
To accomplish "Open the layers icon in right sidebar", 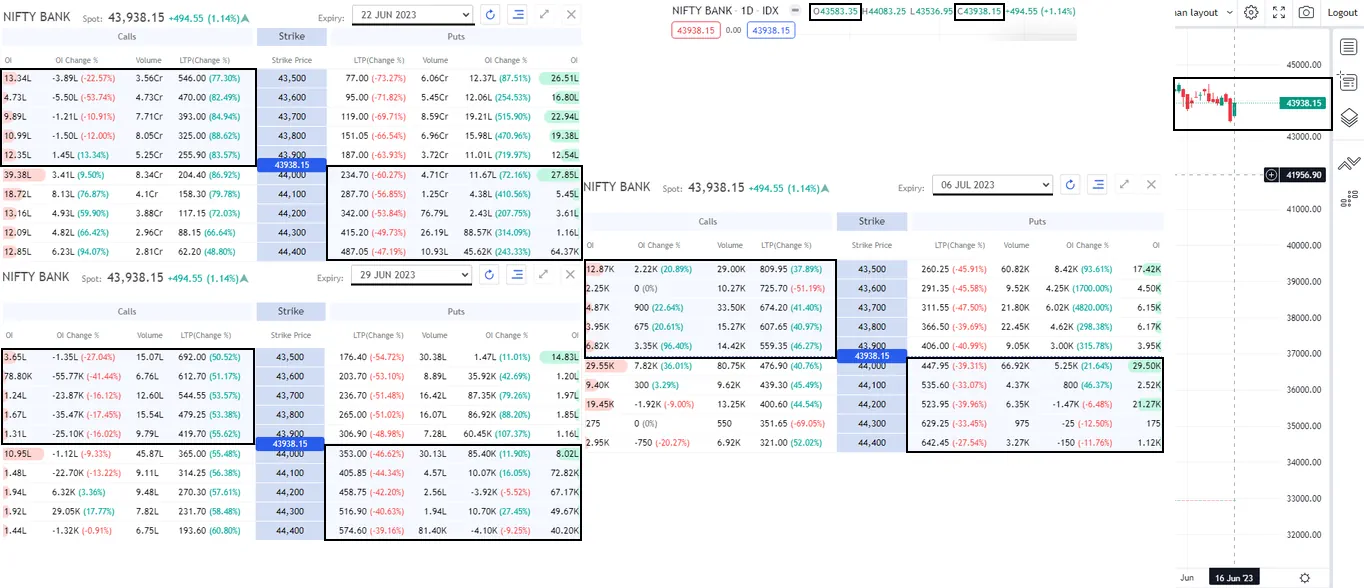I will click(1347, 119).
